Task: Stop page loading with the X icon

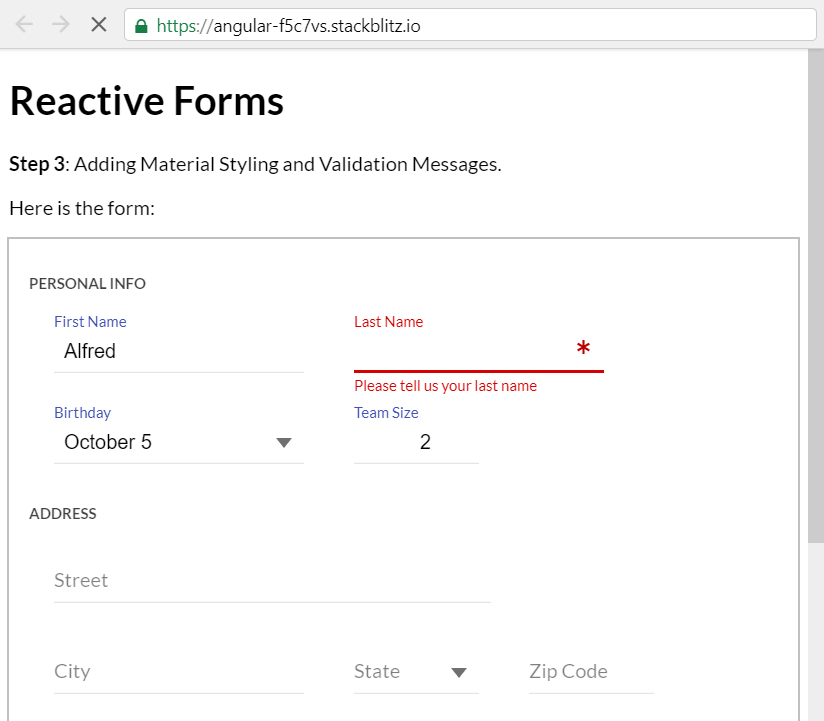Action: (98, 24)
